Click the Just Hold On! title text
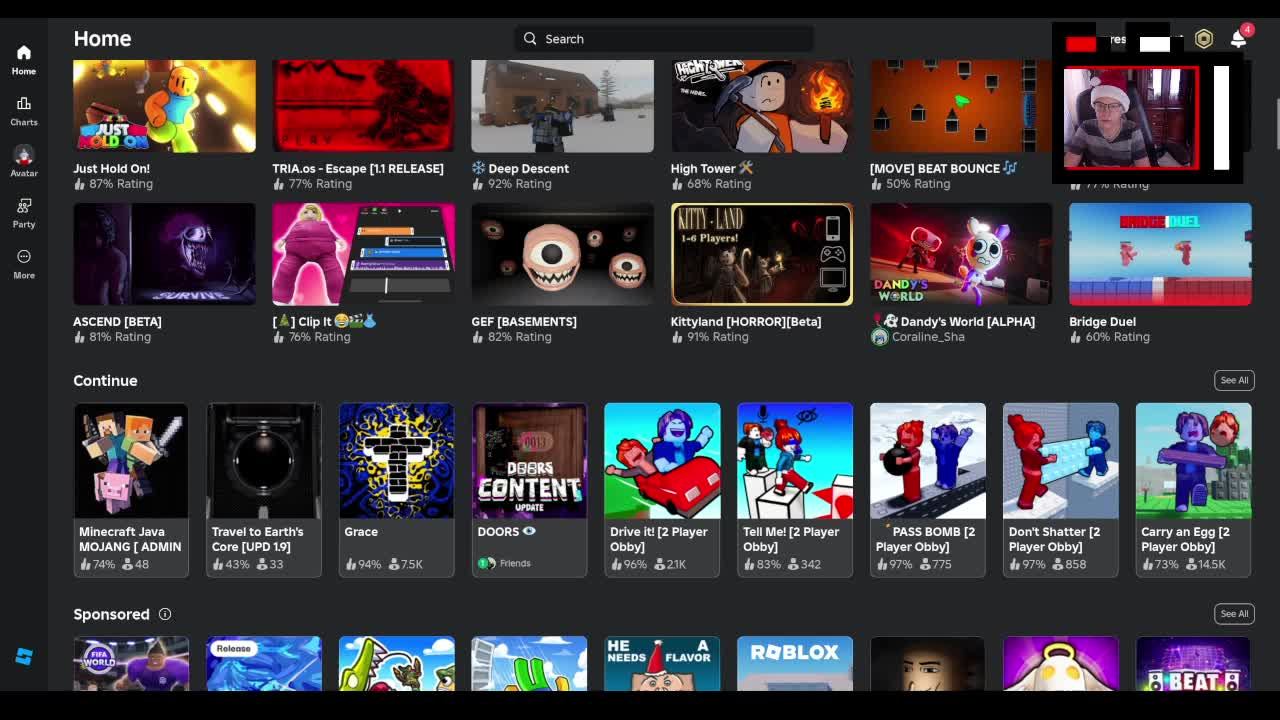1280x720 pixels. 111,169
